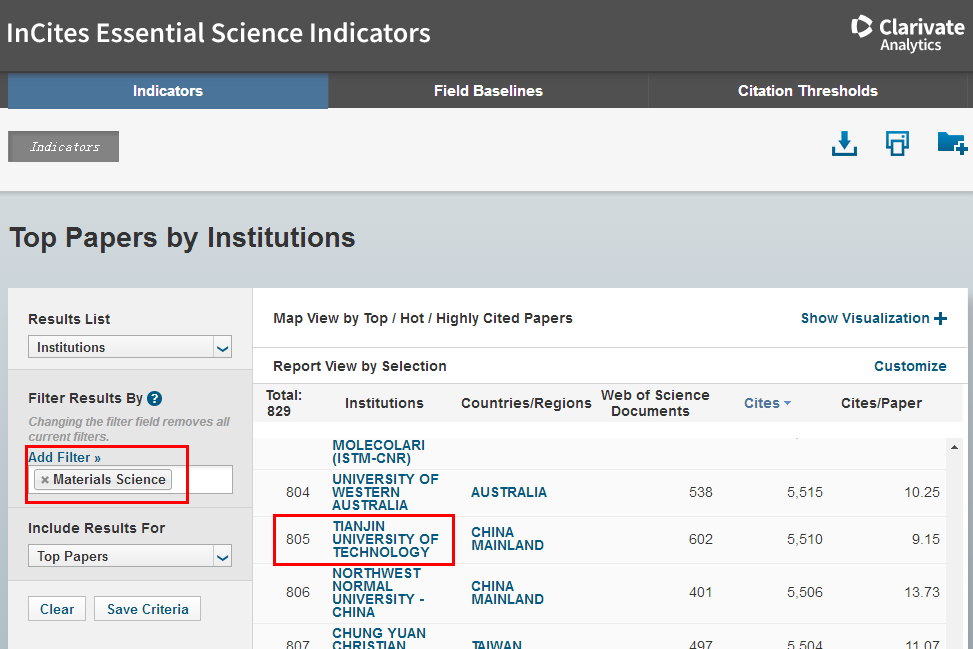The width and height of the screenshot is (973, 649).
Task: Switch to the Field Baselines tab
Action: coord(488,91)
